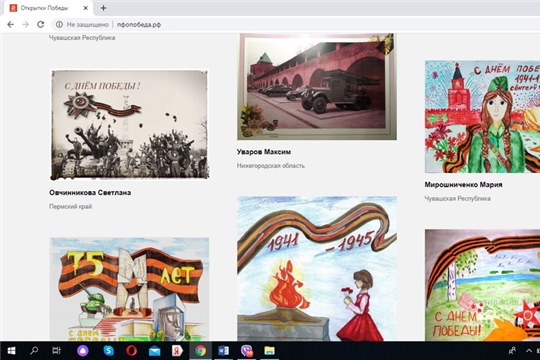Image resolution: width=540 pixels, height=360 pixels.
Task: Click the browser back arrow
Action: click(x=11, y=24)
